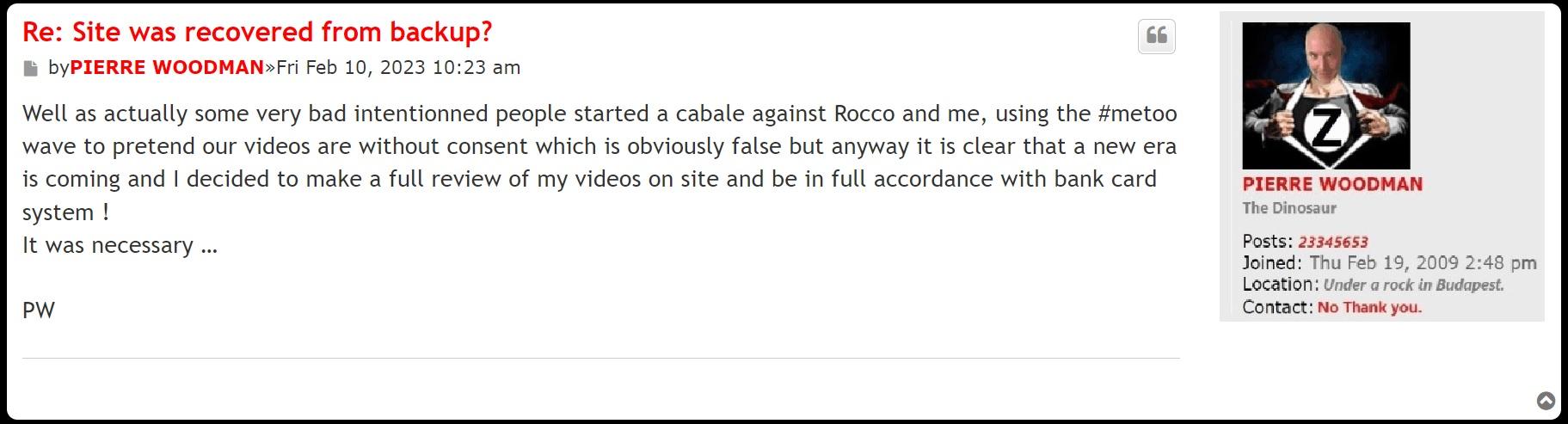Click the small post document icon
This screenshot has height=424, width=1568.
pos(31,69)
